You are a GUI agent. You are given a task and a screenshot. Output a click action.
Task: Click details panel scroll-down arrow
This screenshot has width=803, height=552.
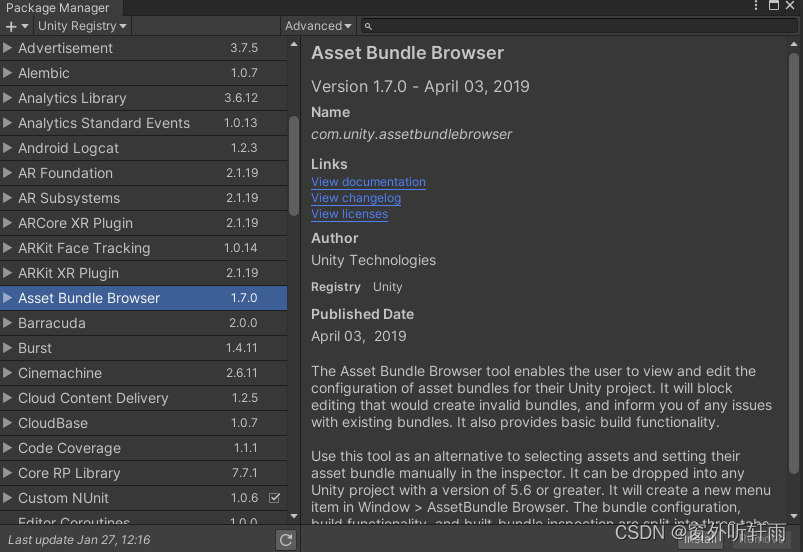click(794, 516)
